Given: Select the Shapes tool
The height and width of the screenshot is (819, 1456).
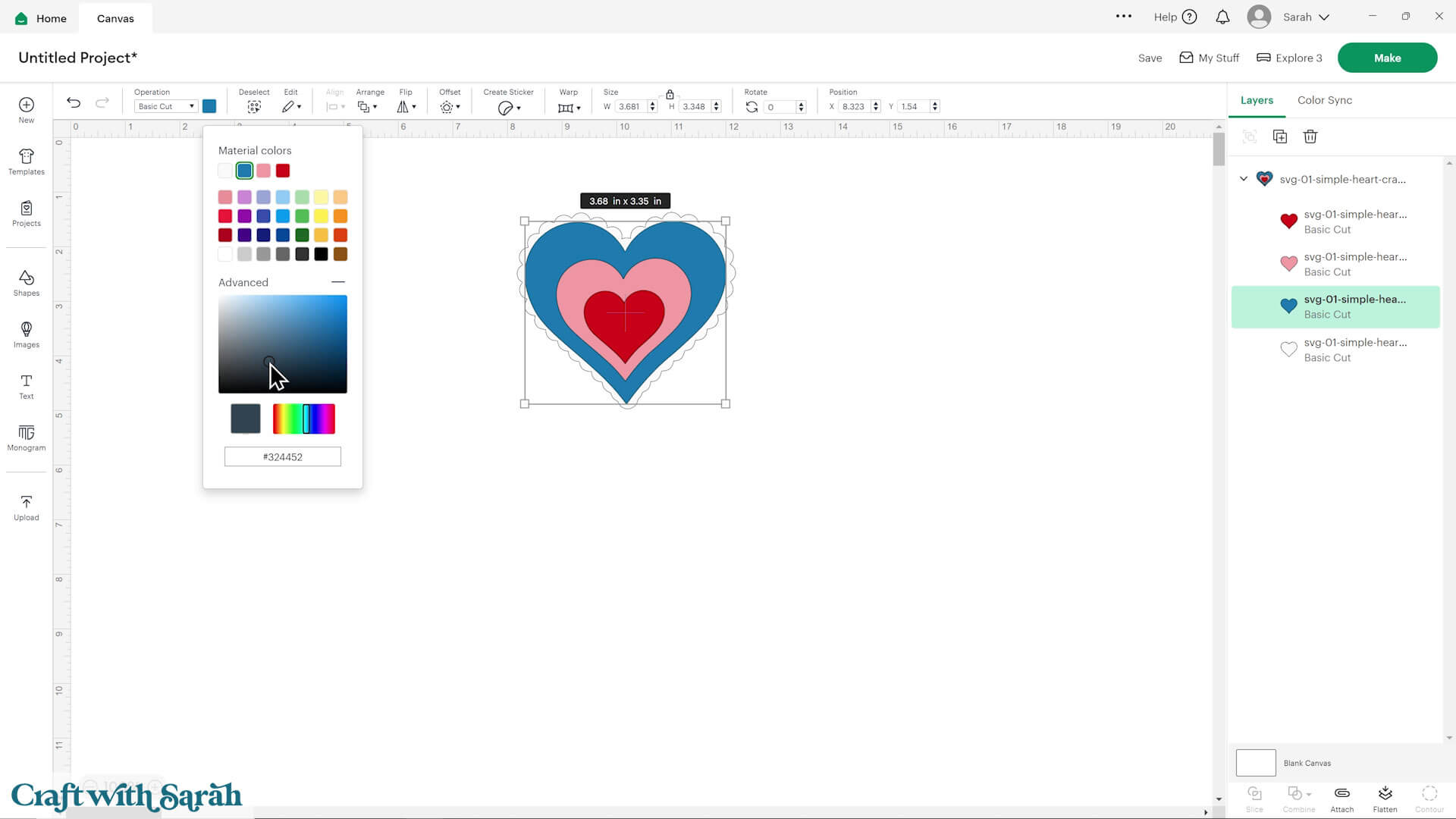Looking at the screenshot, I should click(26, 283).
